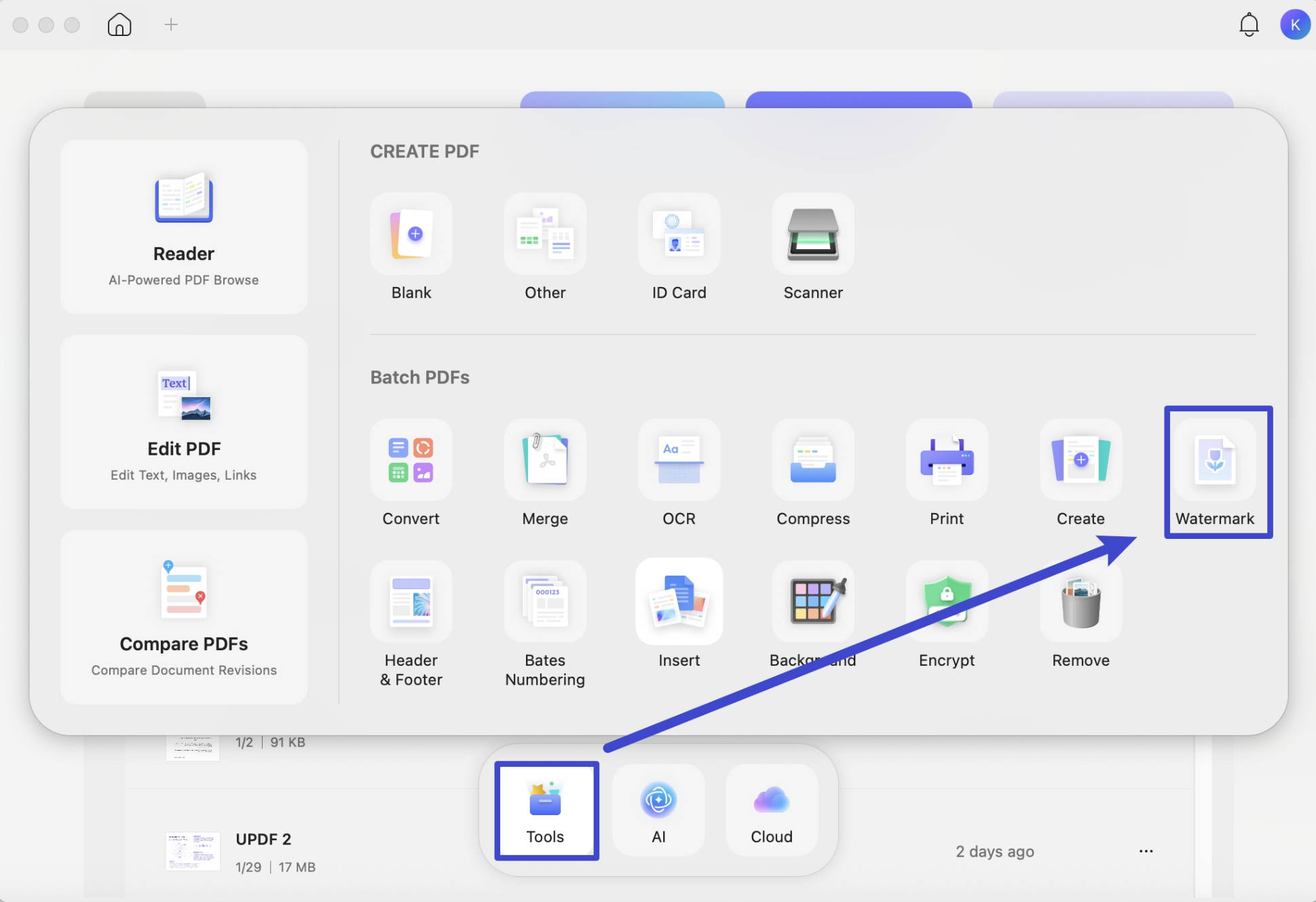Screen dimensions: 1316x902
Task: Add a new tab with plus button
Action: pyautogui.click(x=171, y=24)
